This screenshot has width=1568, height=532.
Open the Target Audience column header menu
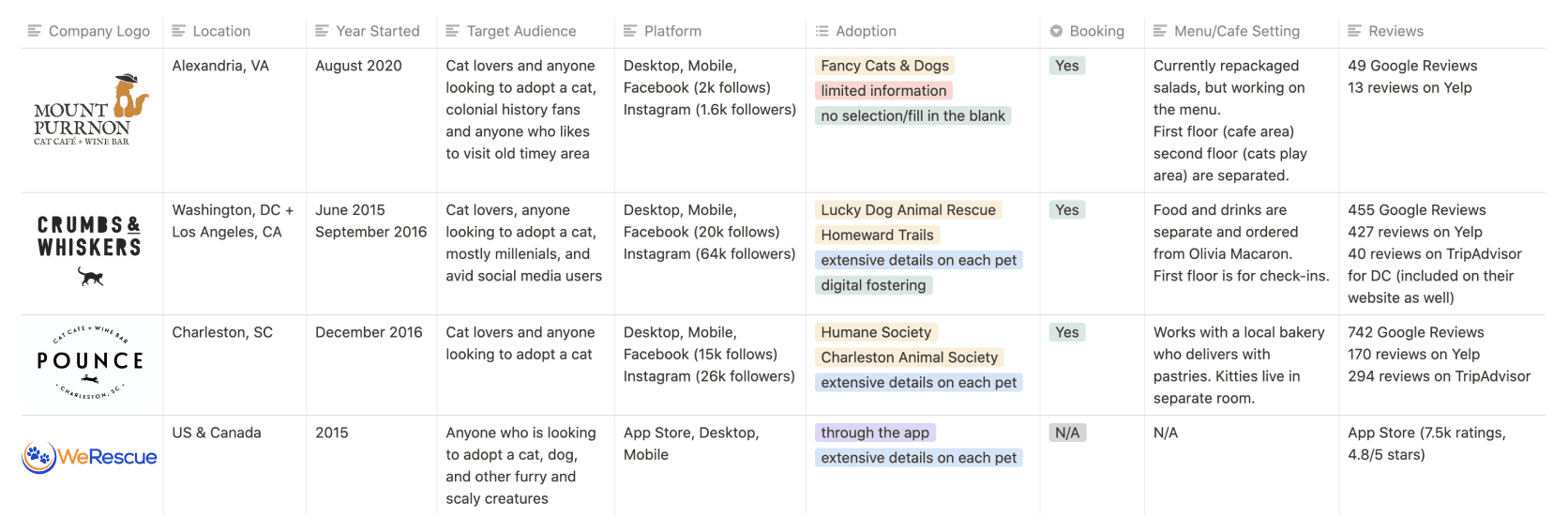(525, 31)
